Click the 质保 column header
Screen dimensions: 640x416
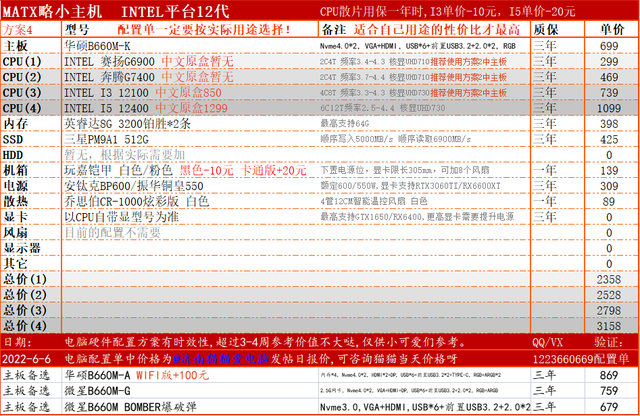[x=546, y=30]
